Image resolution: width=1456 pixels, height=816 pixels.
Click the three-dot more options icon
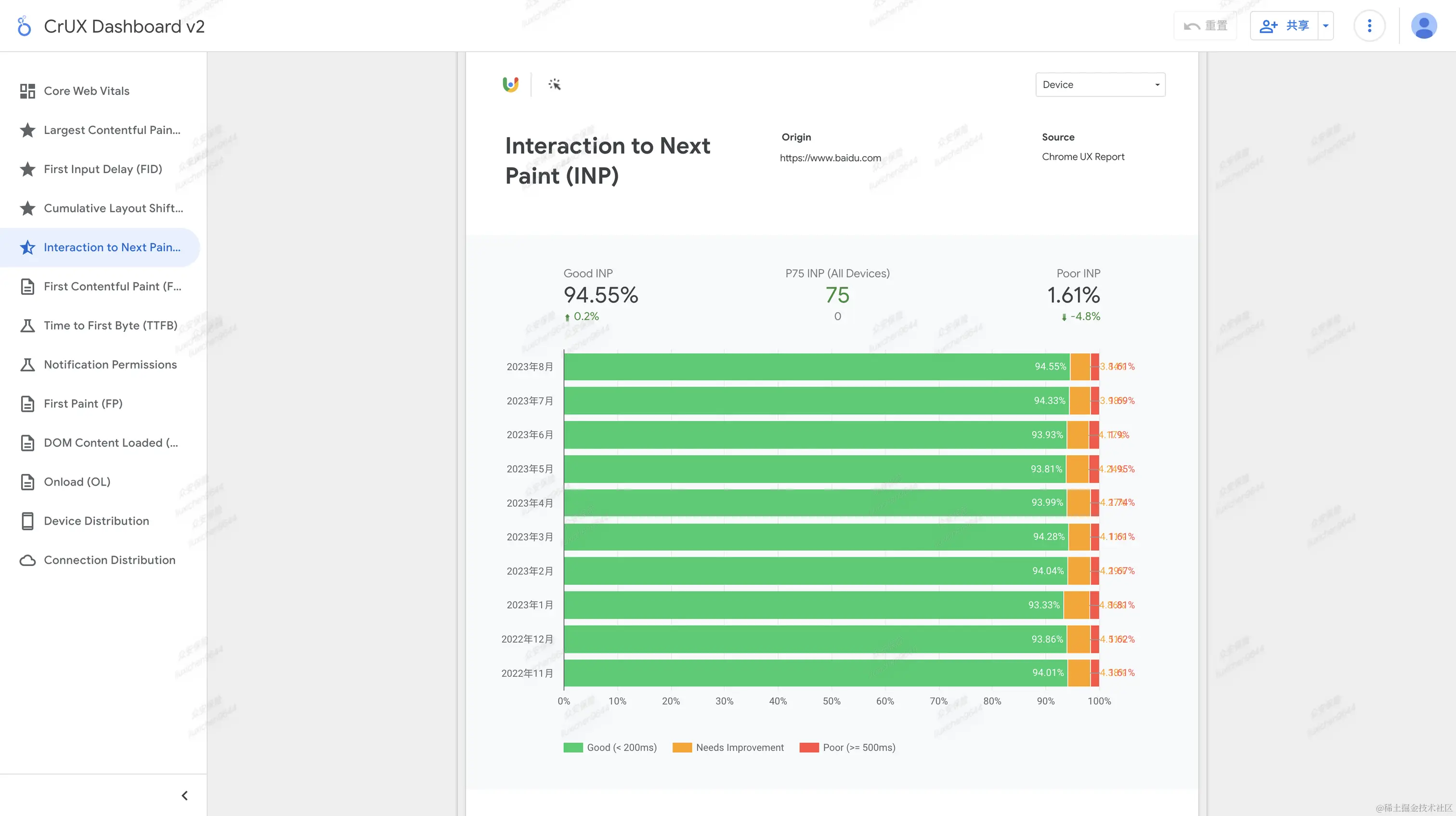(1369, 26)
